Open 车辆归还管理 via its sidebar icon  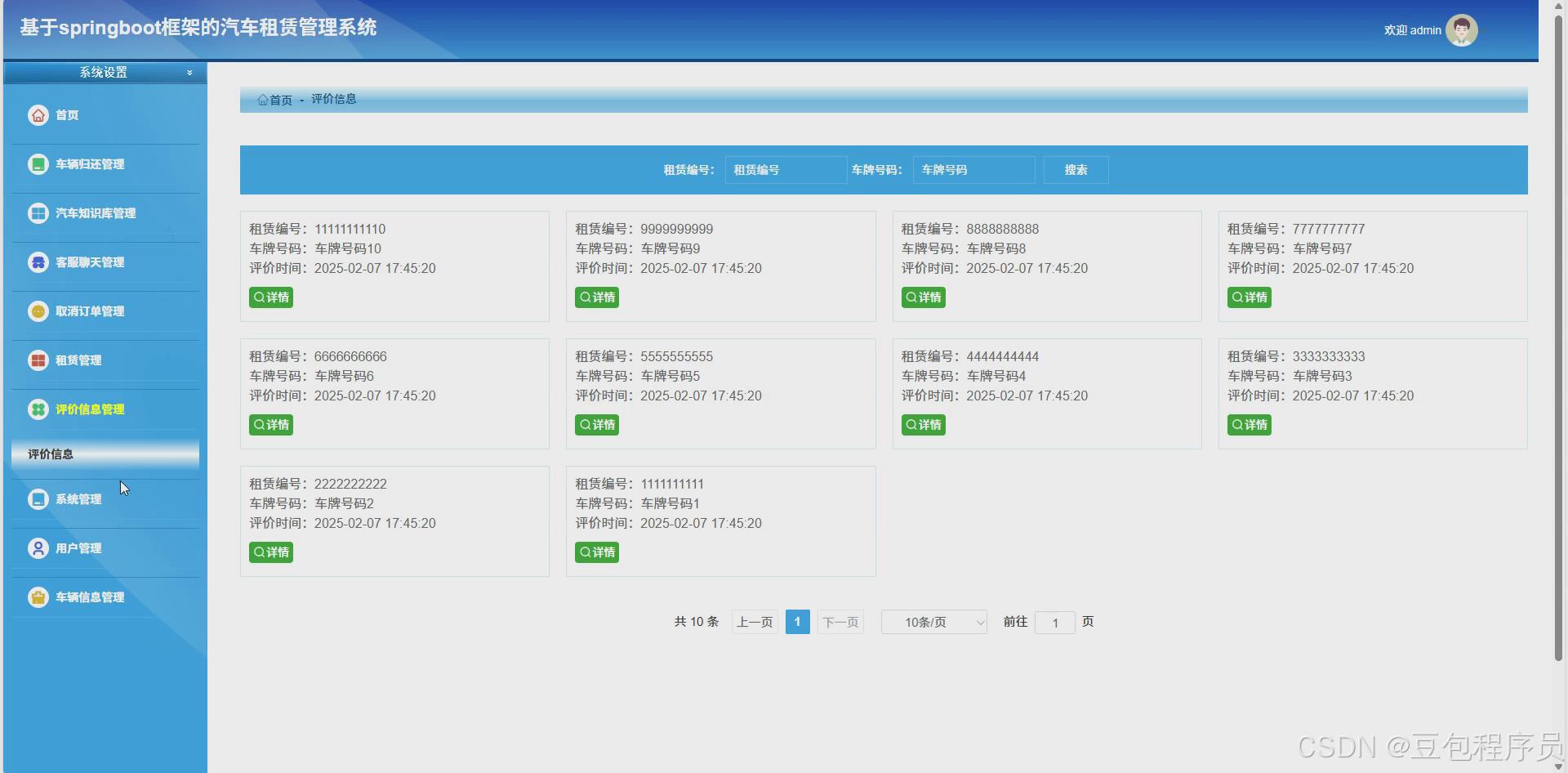(38, 163)
